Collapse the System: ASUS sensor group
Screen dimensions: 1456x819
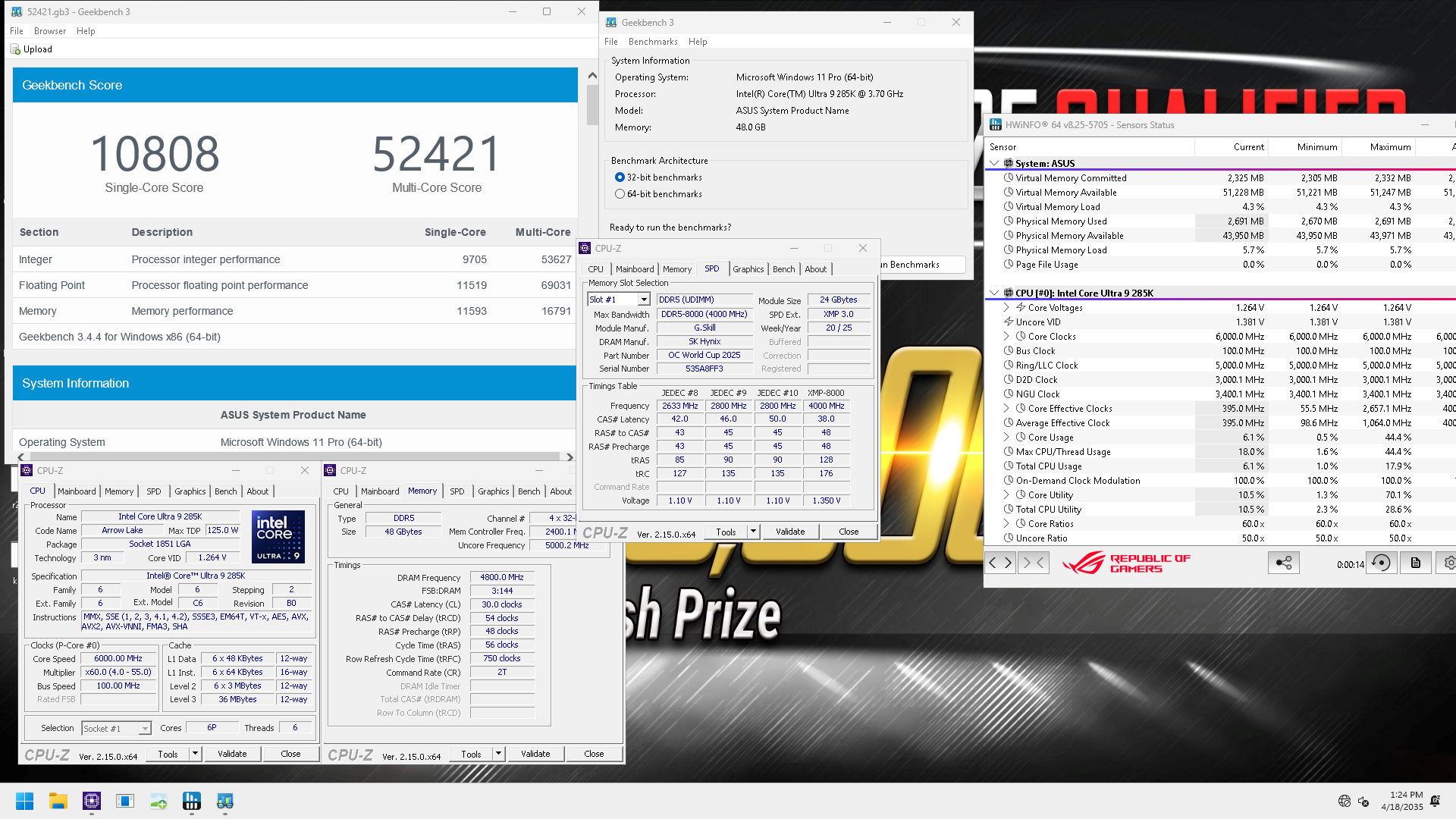994,163
